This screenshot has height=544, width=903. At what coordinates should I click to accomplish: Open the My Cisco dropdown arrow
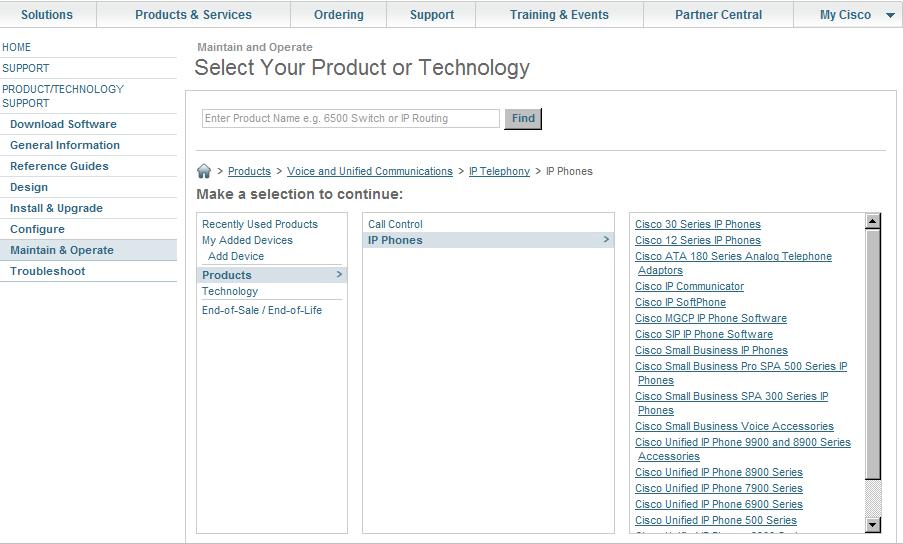point(890,15)
